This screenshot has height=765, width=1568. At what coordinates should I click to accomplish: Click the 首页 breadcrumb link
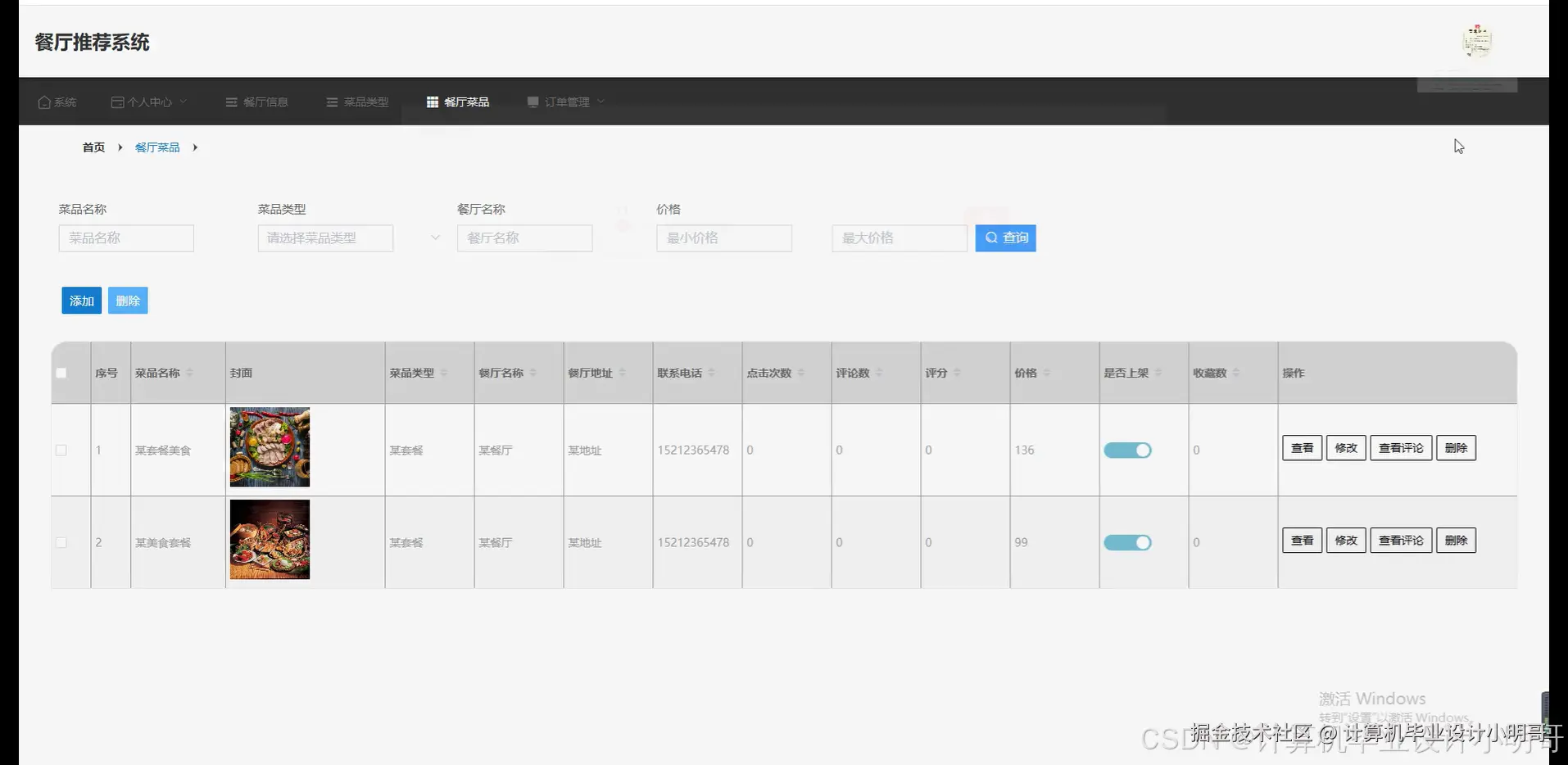pyautogui.click(x=93, y=147)
